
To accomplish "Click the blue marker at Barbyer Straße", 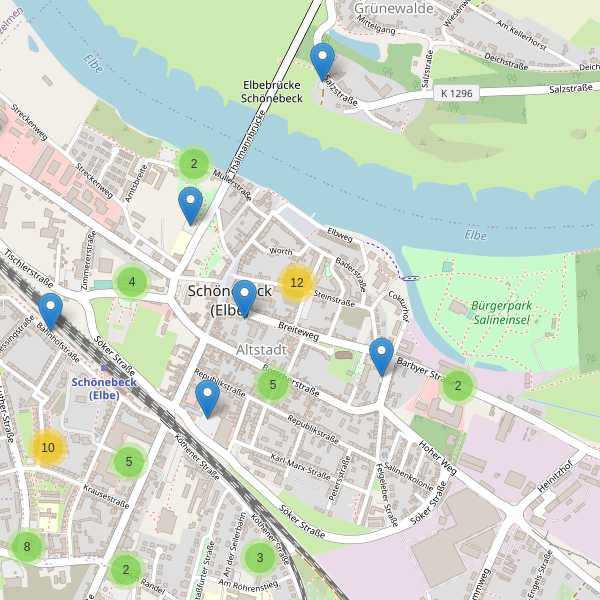I will tap(382, 357).
